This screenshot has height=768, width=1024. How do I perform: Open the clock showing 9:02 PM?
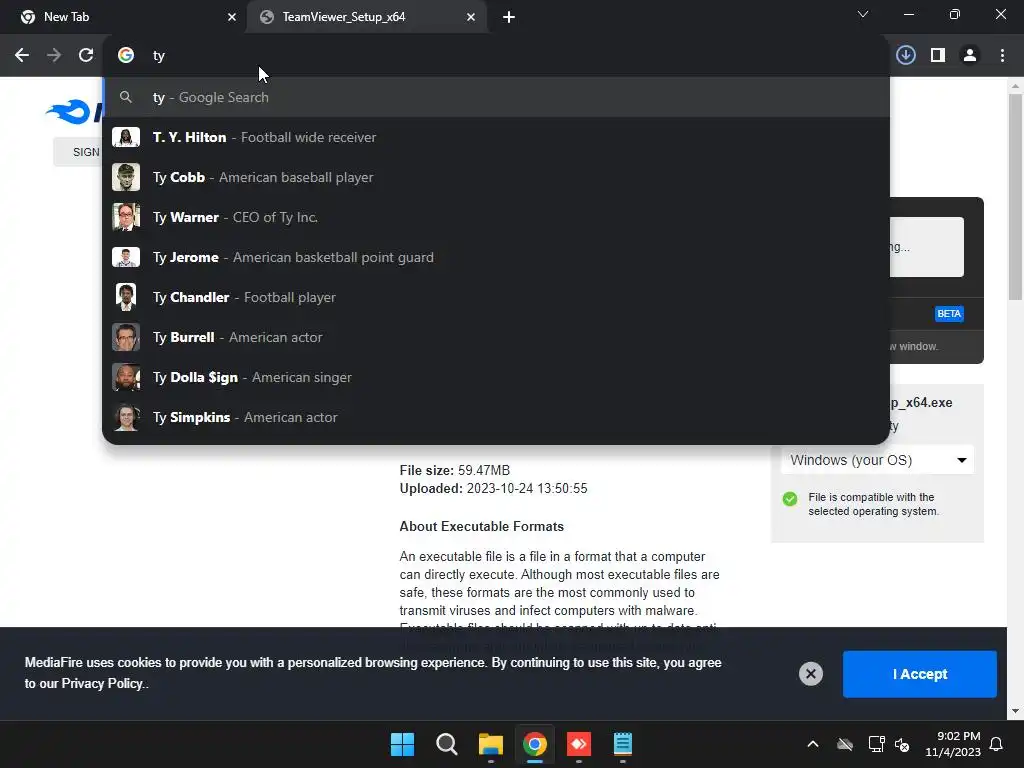[953, 744]
